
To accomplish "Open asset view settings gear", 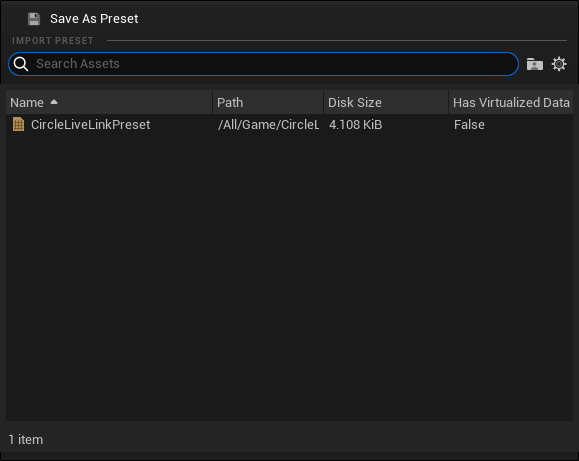I will (x=559, y=64).
